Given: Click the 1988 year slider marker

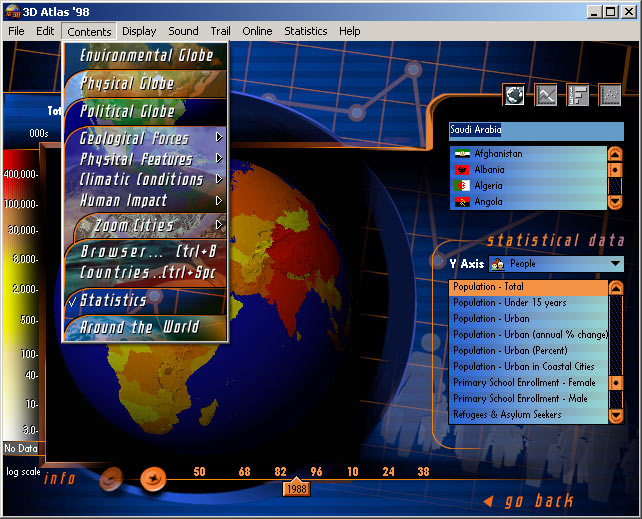Looking at the screenshot, I should 296,487.
